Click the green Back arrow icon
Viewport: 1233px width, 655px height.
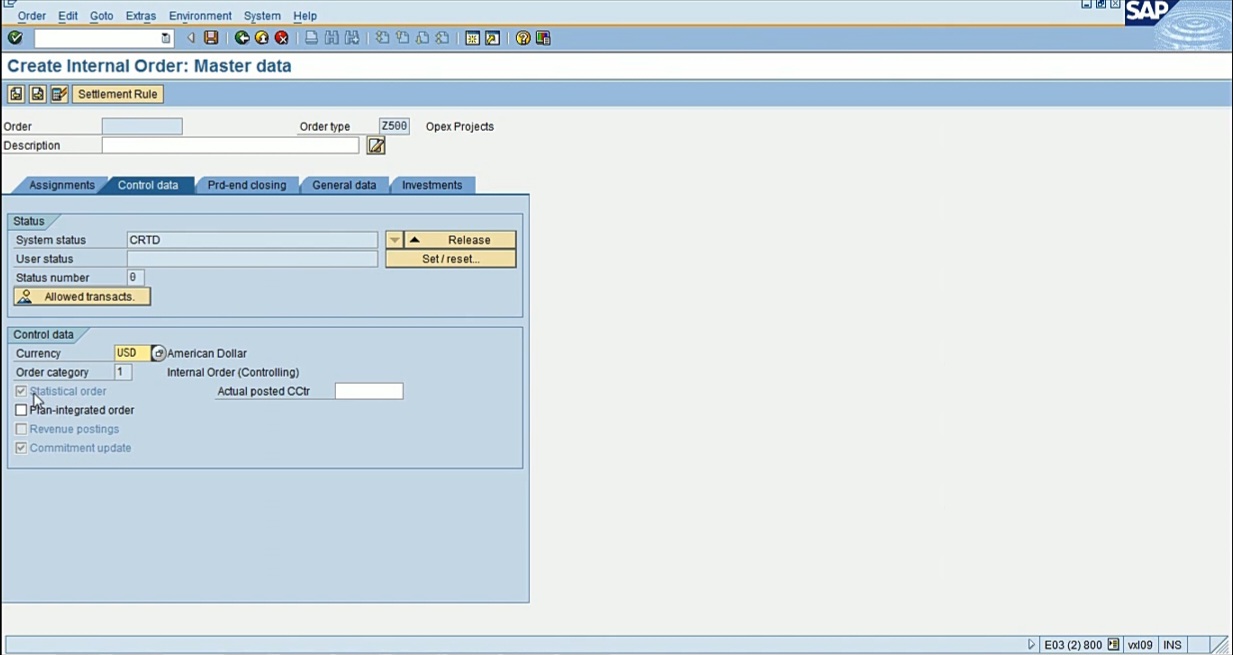tap(242, 38)
